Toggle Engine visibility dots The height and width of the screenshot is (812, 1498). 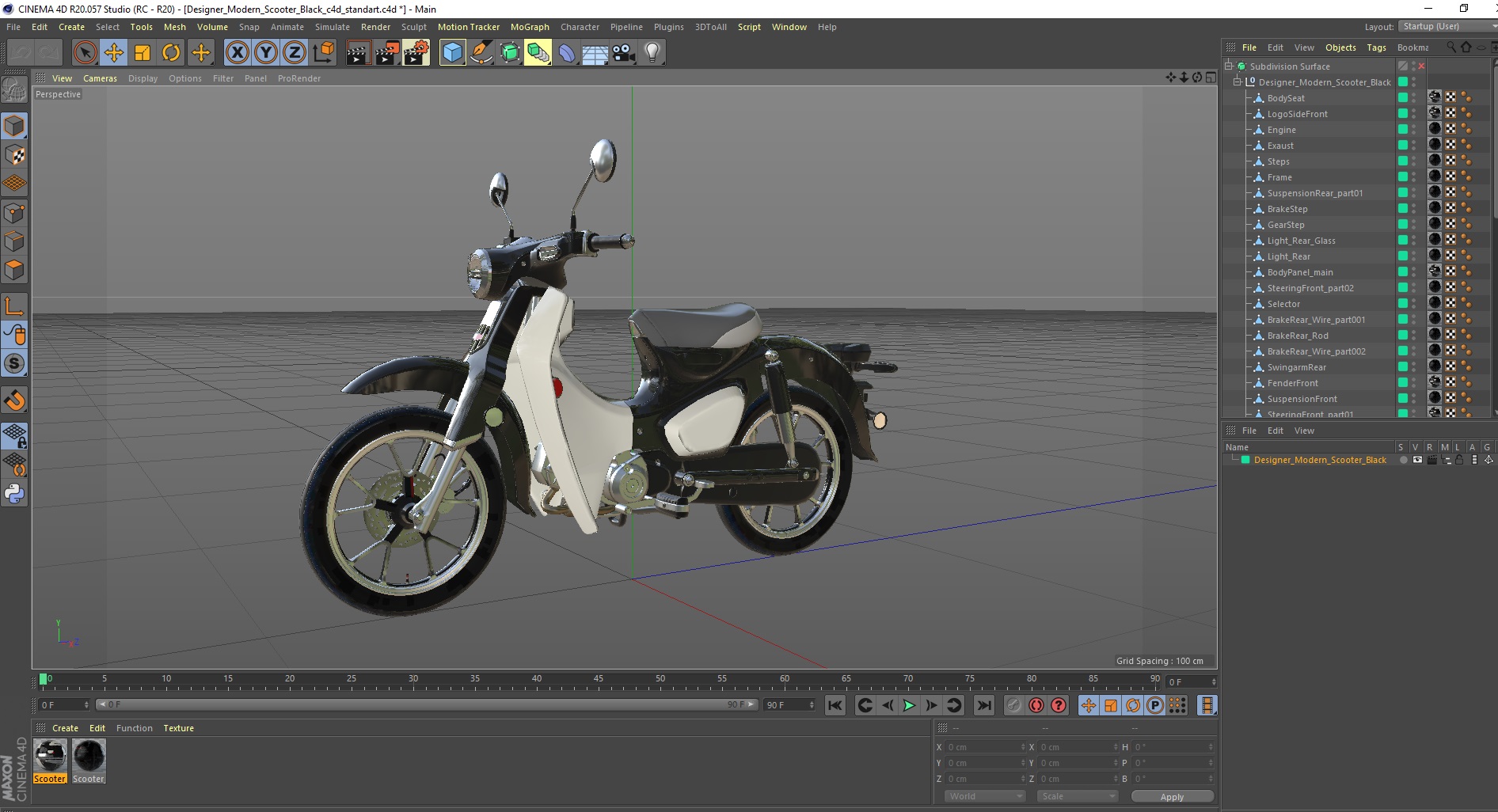(1414, 129)
